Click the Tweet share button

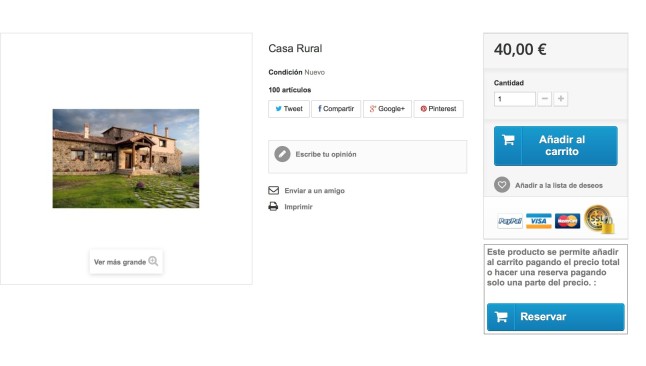[x=289, y=109]
